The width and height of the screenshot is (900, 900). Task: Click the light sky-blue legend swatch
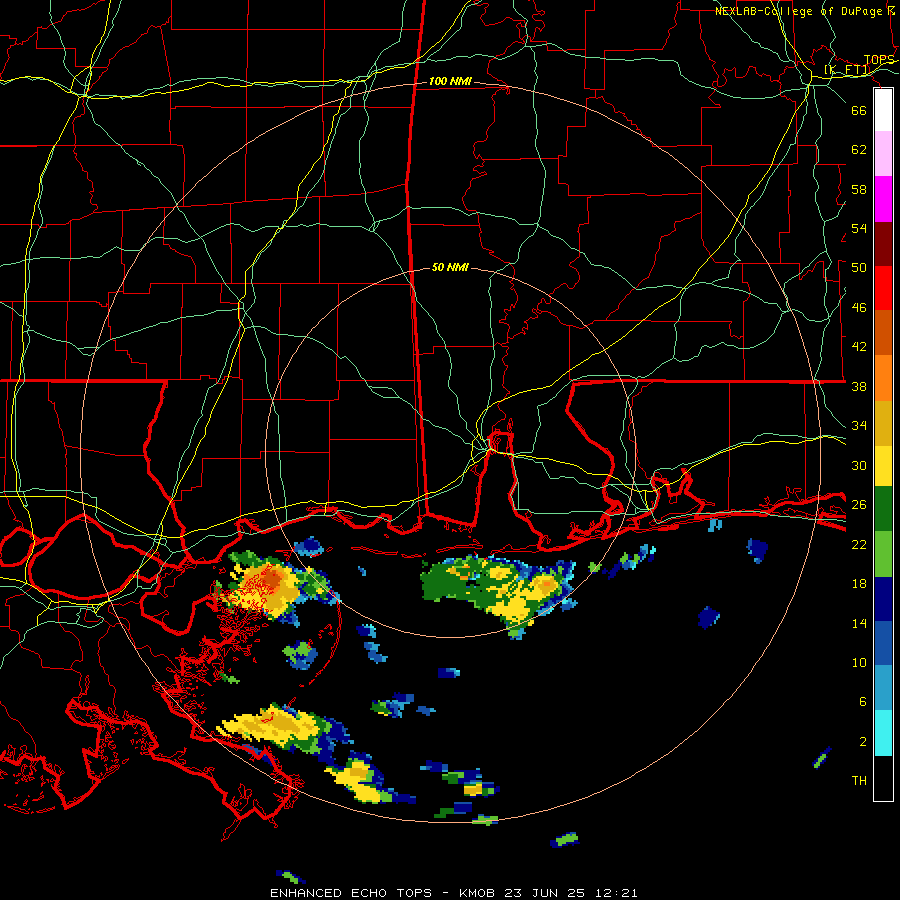pos(883,688)
